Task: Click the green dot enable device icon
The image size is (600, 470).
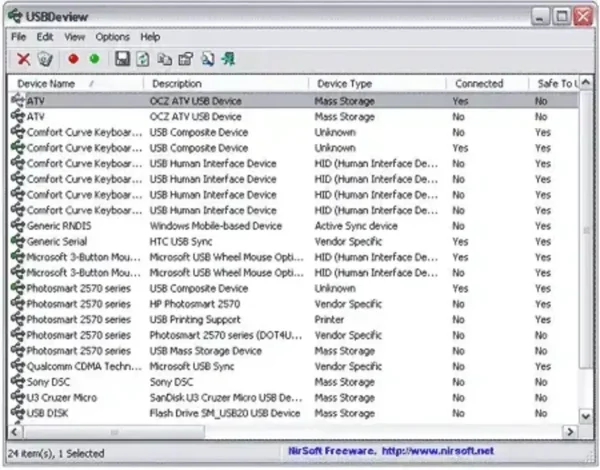Action: click(x=94, y=59)
